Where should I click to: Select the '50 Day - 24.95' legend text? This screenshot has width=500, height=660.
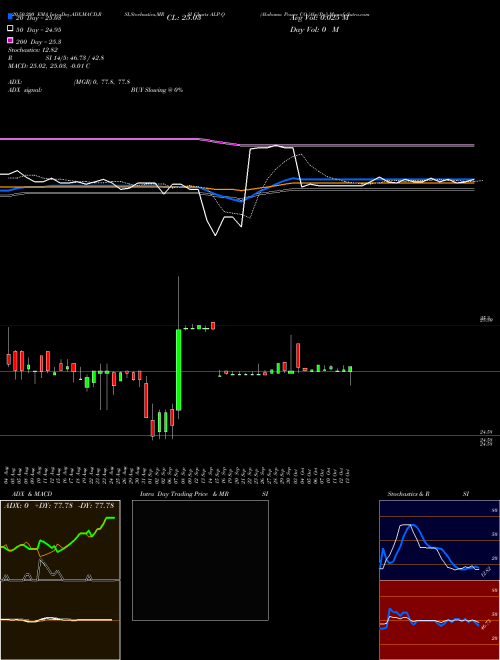tap(39, 30)
